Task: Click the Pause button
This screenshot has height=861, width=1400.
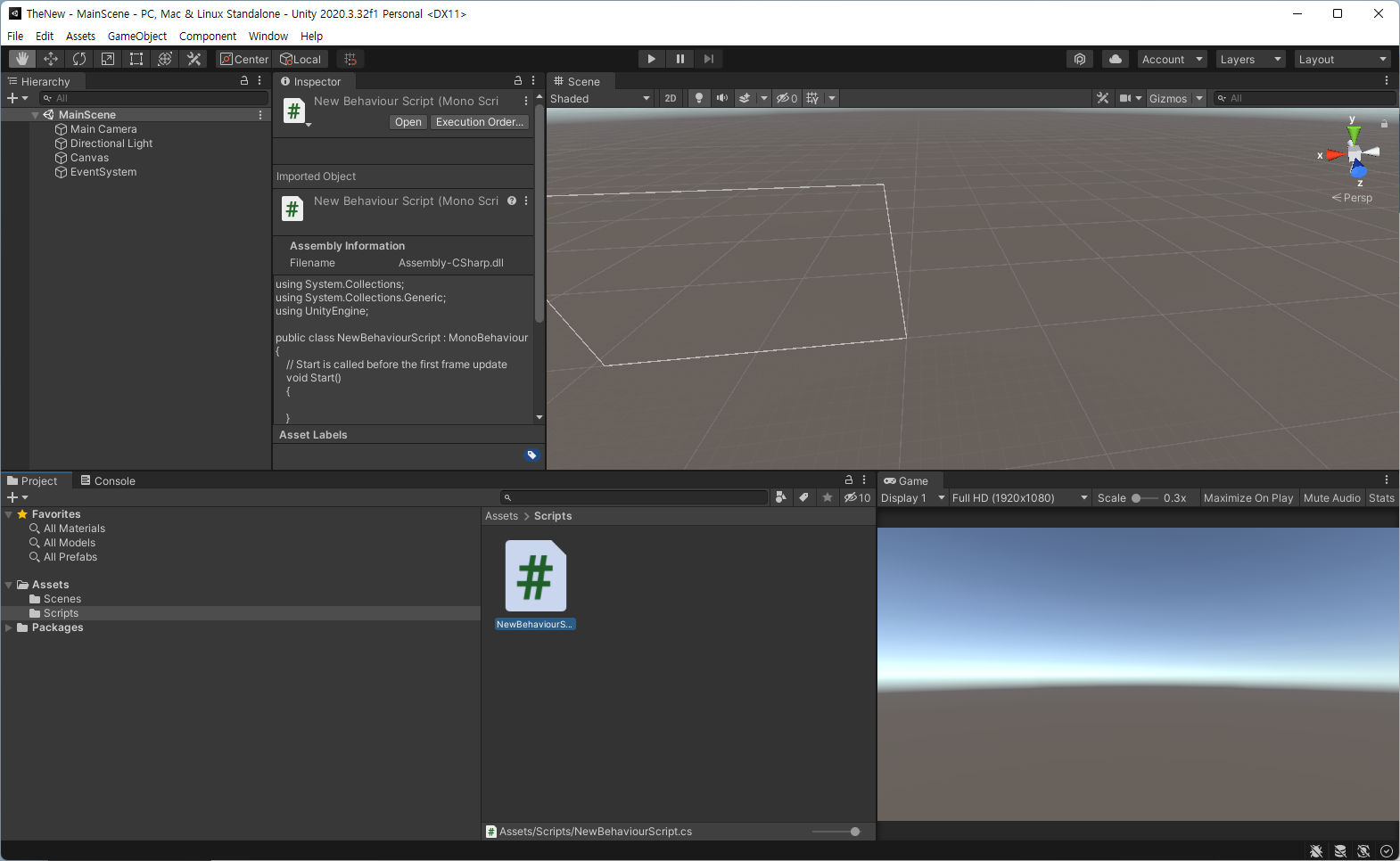Action: click(x=680, y=59)
